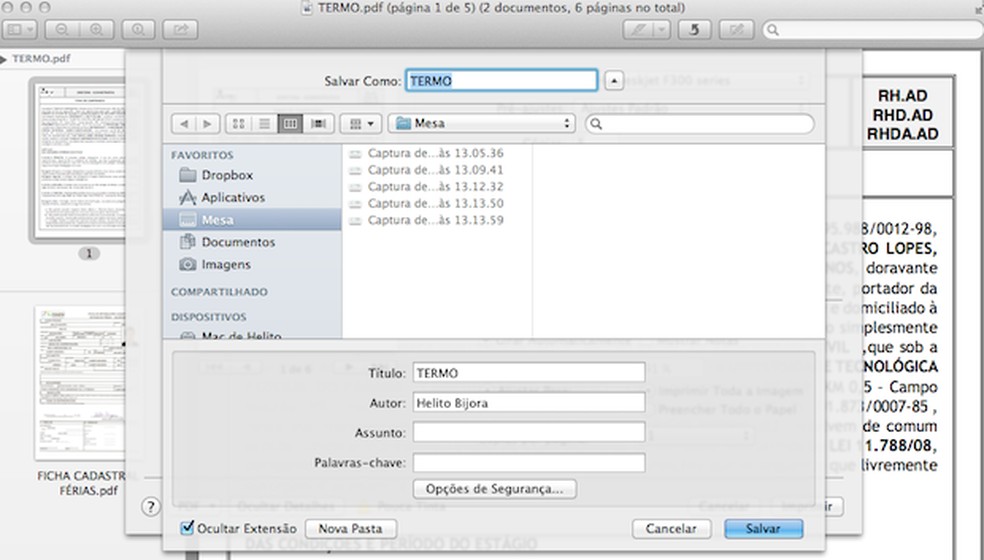The height and width of the screenshot is (560, 984).
Task: Open Opções de Segurança
Action: [495, 489]
